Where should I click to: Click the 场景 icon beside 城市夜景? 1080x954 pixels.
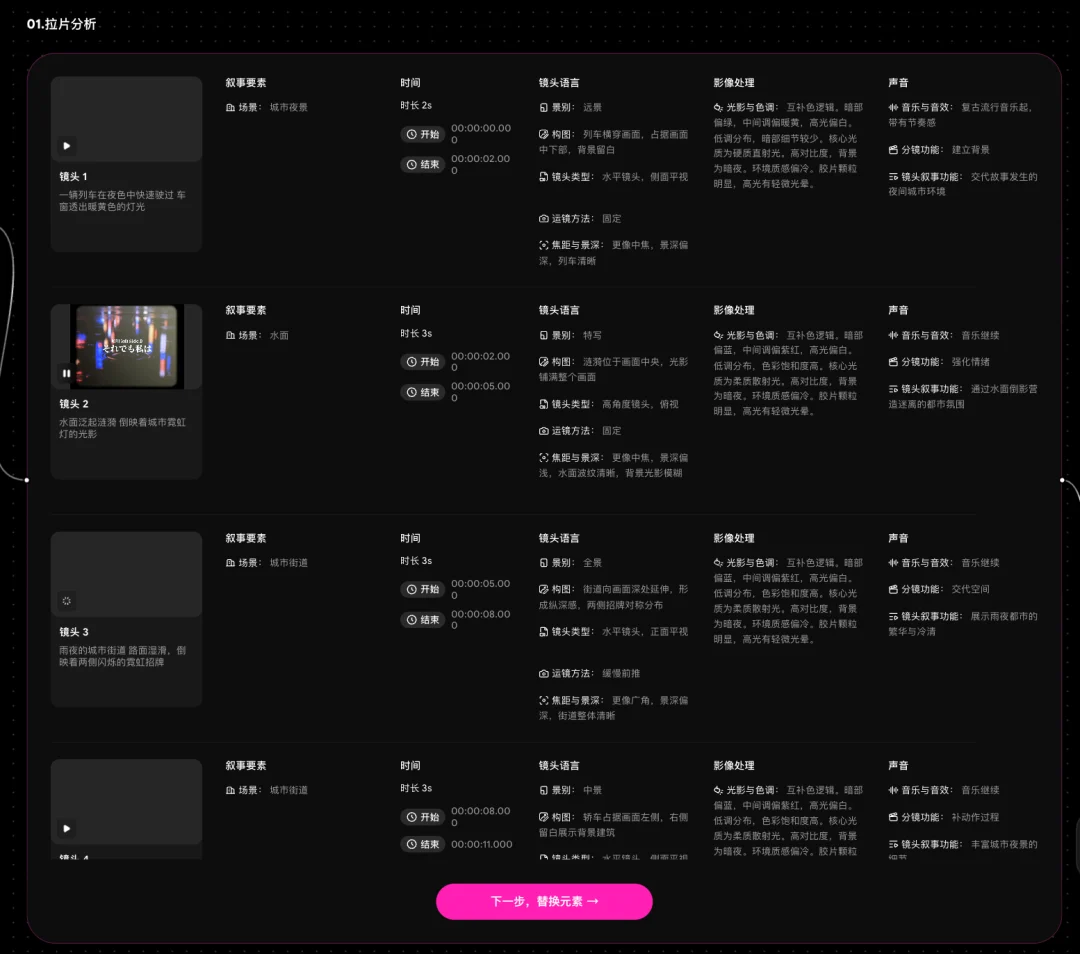(231, 107)
